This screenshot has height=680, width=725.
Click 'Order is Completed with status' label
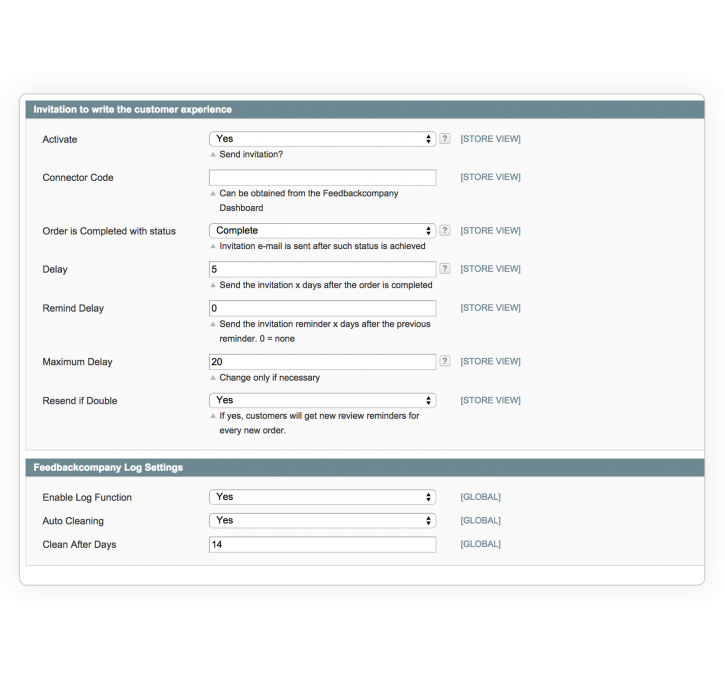click(109, 231)
